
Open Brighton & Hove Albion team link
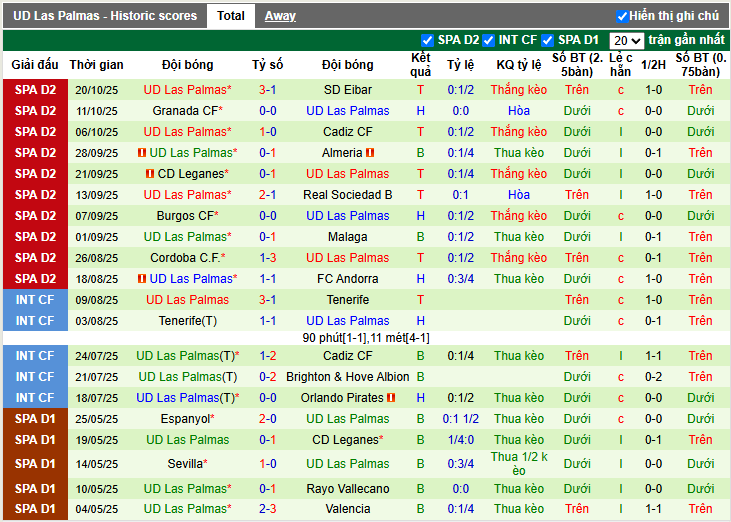pos(348,377)
